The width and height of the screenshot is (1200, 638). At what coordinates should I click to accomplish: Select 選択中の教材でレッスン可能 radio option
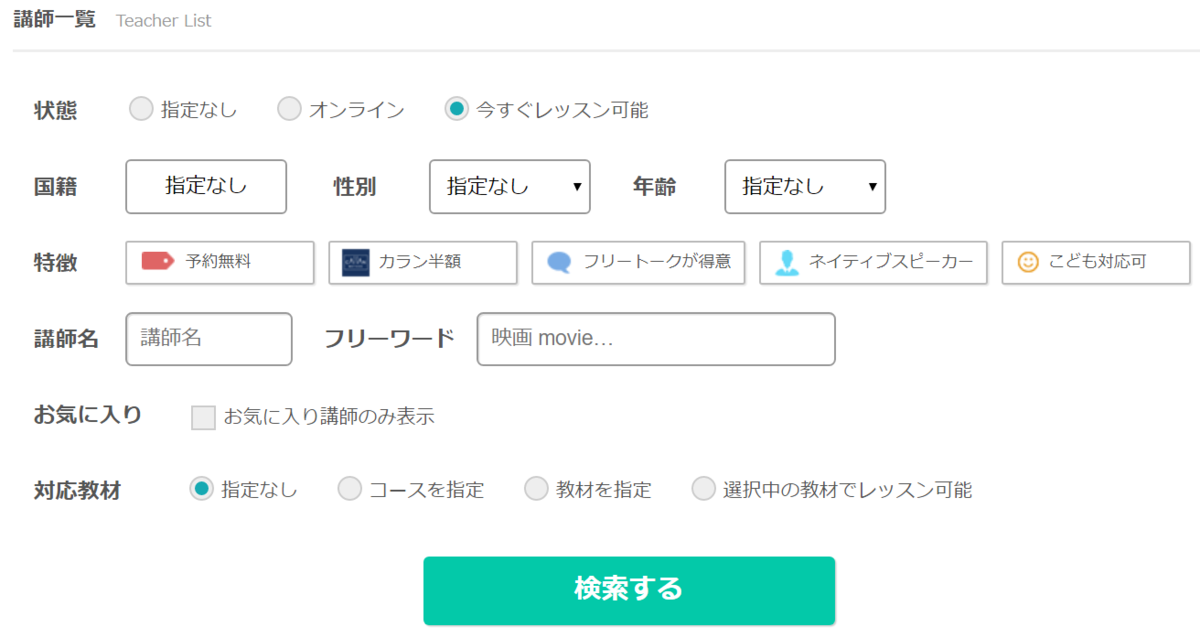pyautogui.click(x=704, y=489)
